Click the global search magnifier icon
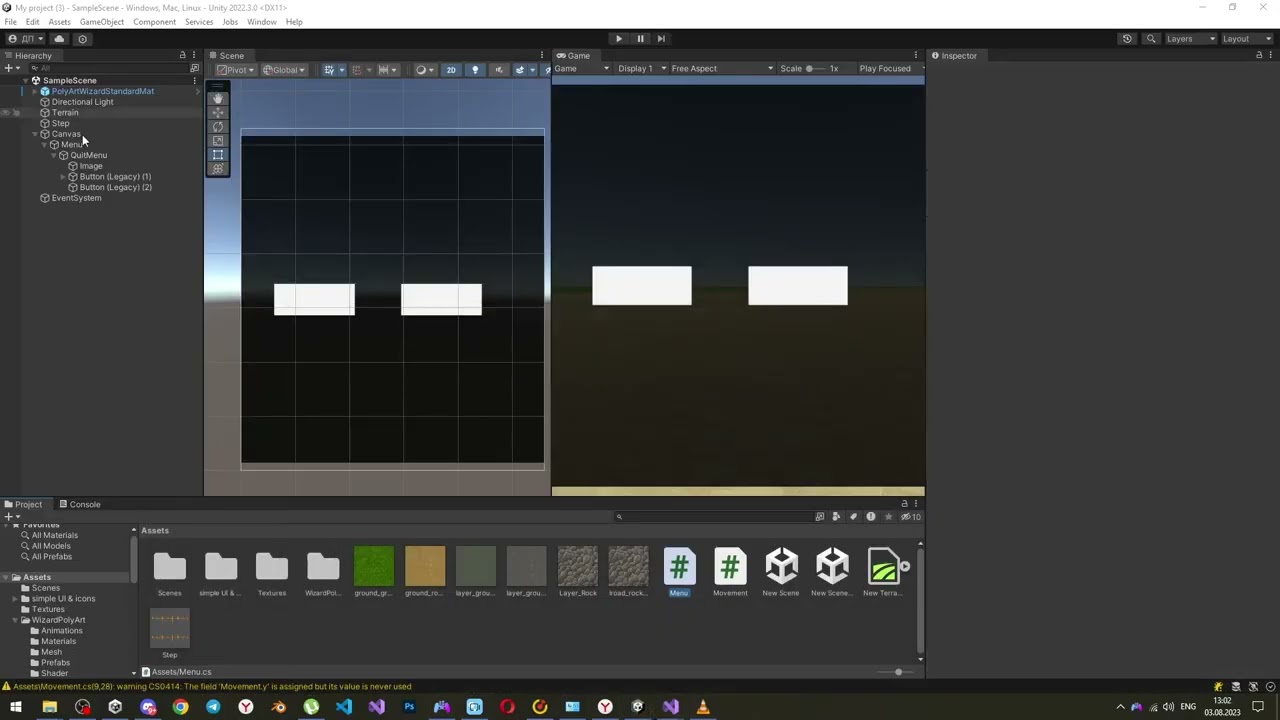Viewport: 1280px width, 720px height. (x=1151, y=39)
